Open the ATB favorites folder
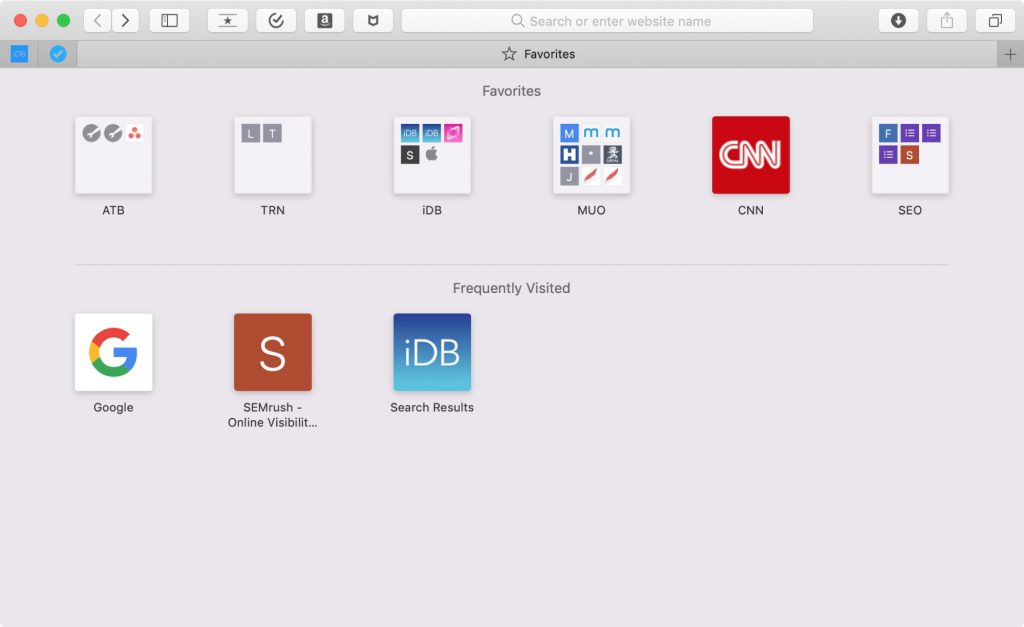 [x=113, y=155]
